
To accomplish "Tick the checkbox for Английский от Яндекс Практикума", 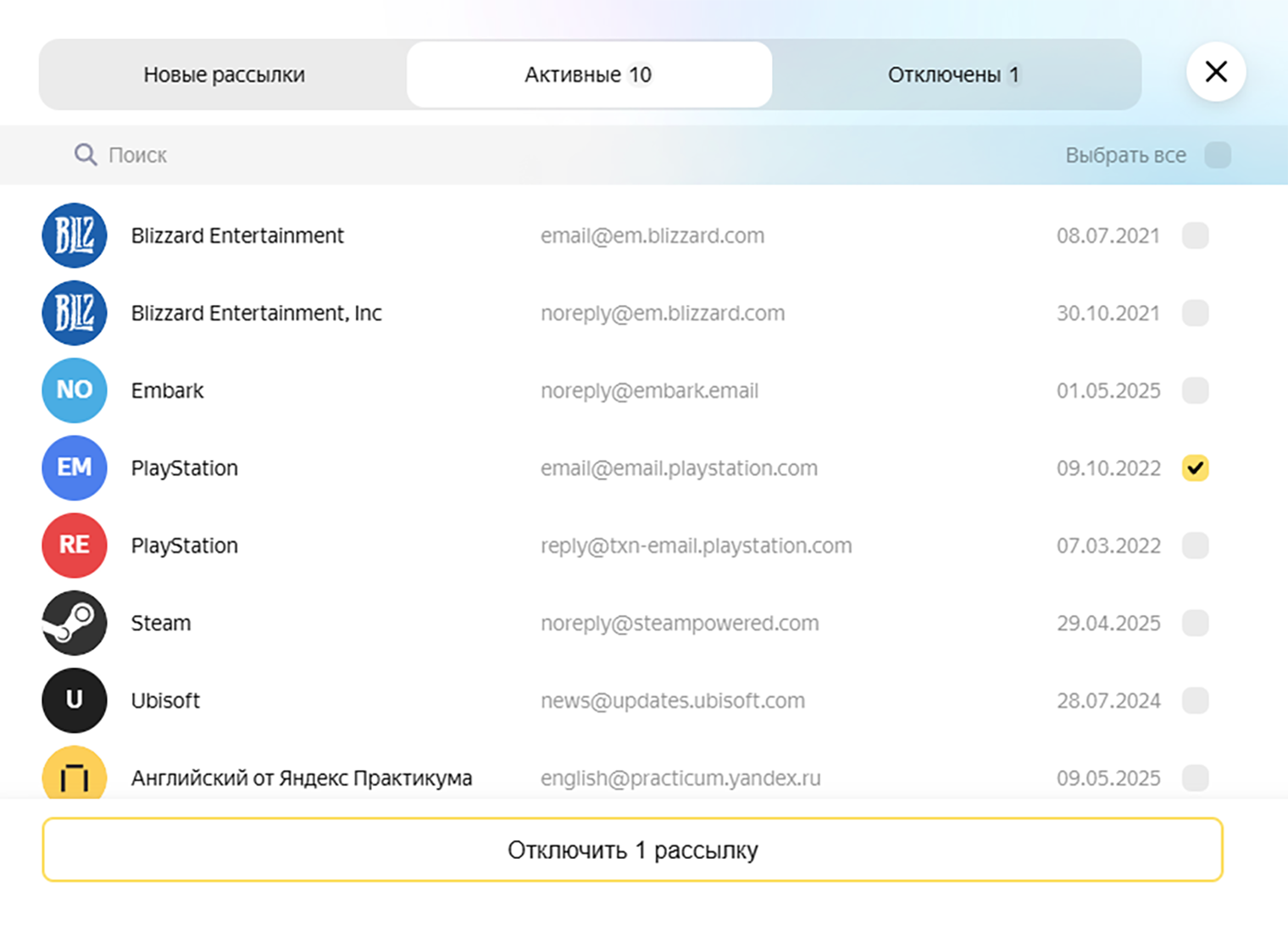I will click(x=1196, y=778).
